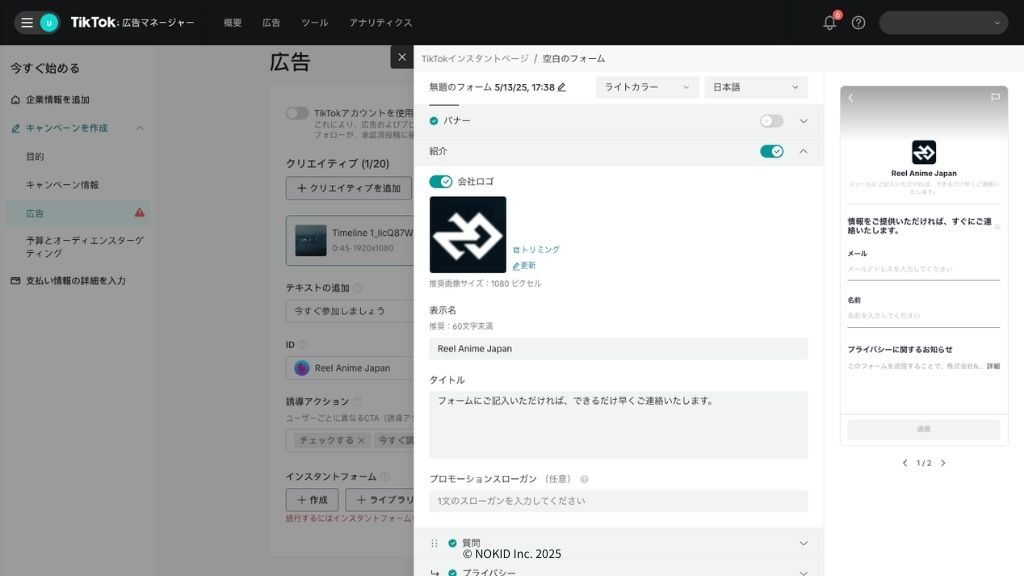The width and height of the screenshot is (1024, 576).
Task: Open the ツール menu
Action: tap(315, 23)
